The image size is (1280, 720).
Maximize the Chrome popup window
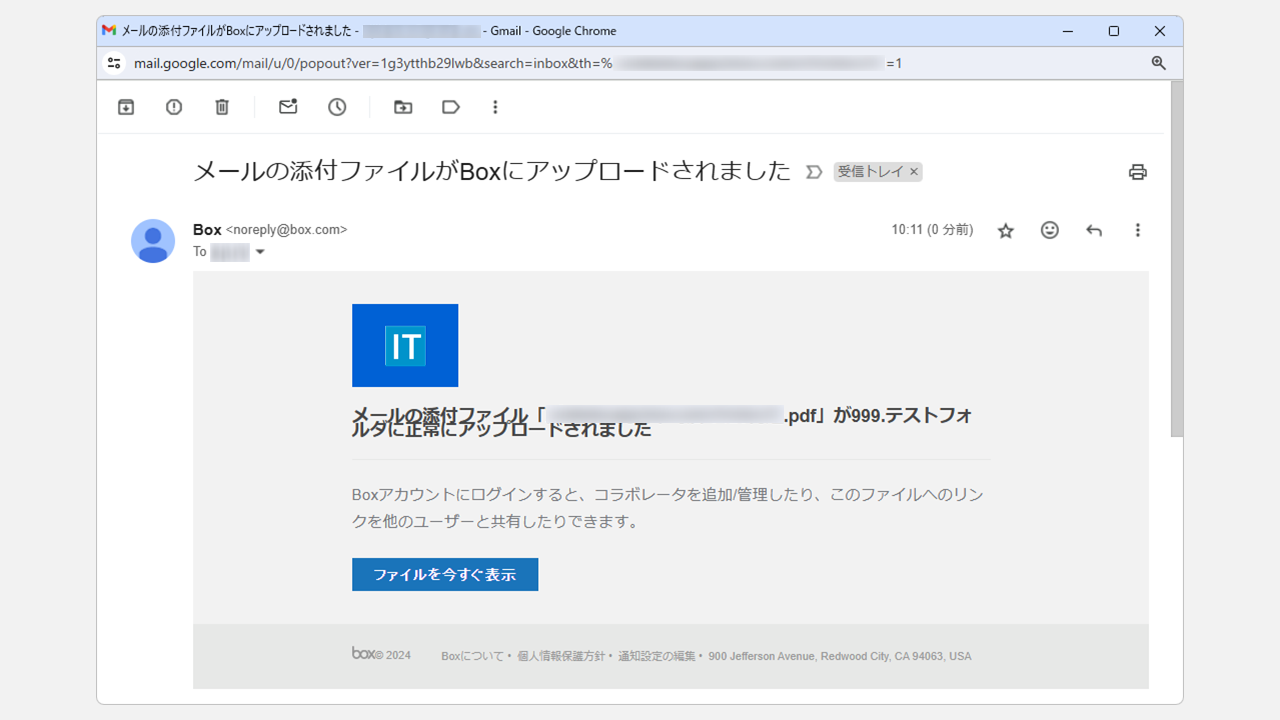point(1113,31)
